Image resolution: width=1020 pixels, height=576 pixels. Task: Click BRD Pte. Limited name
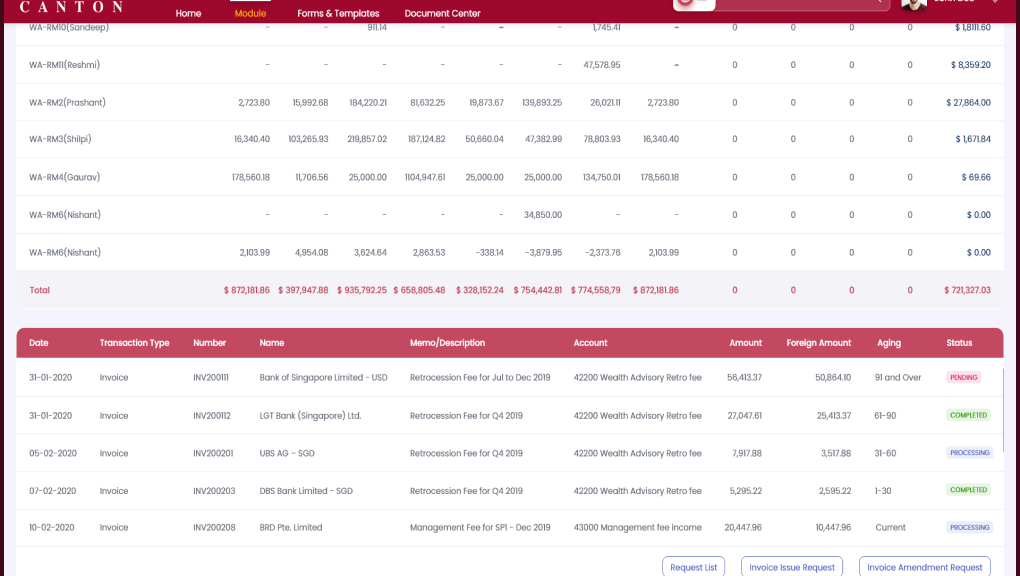291,527
